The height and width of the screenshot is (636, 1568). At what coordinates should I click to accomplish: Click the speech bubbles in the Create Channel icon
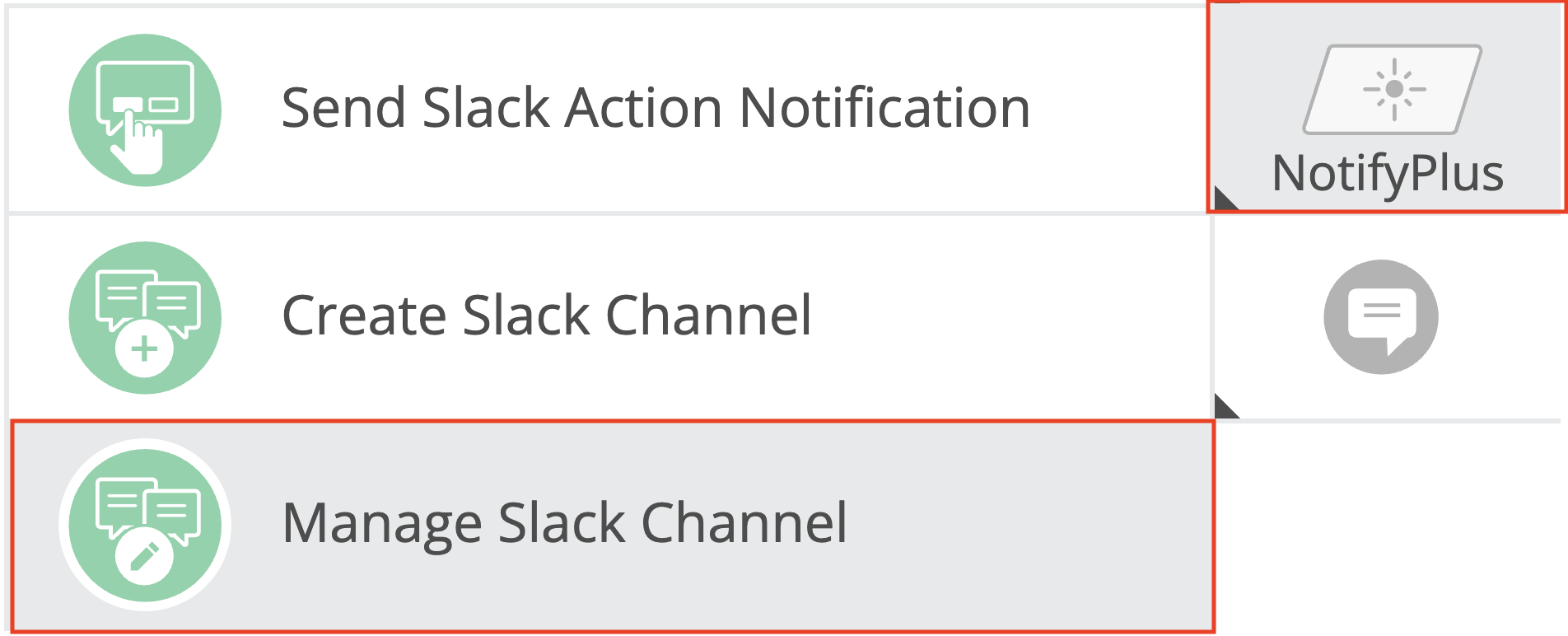point(148,298)
